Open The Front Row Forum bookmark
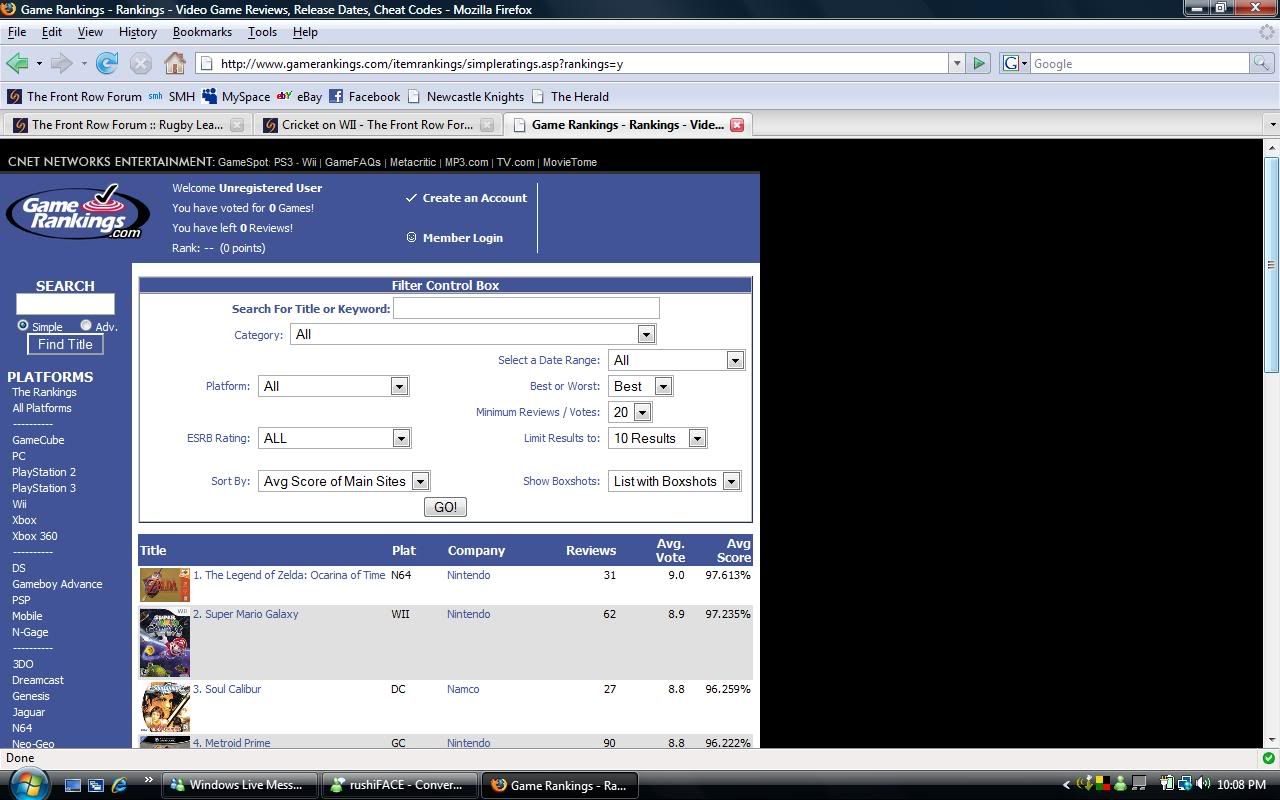Image resolution: width=1280 pixels, height=800 pixels. (x=75, y=97)
